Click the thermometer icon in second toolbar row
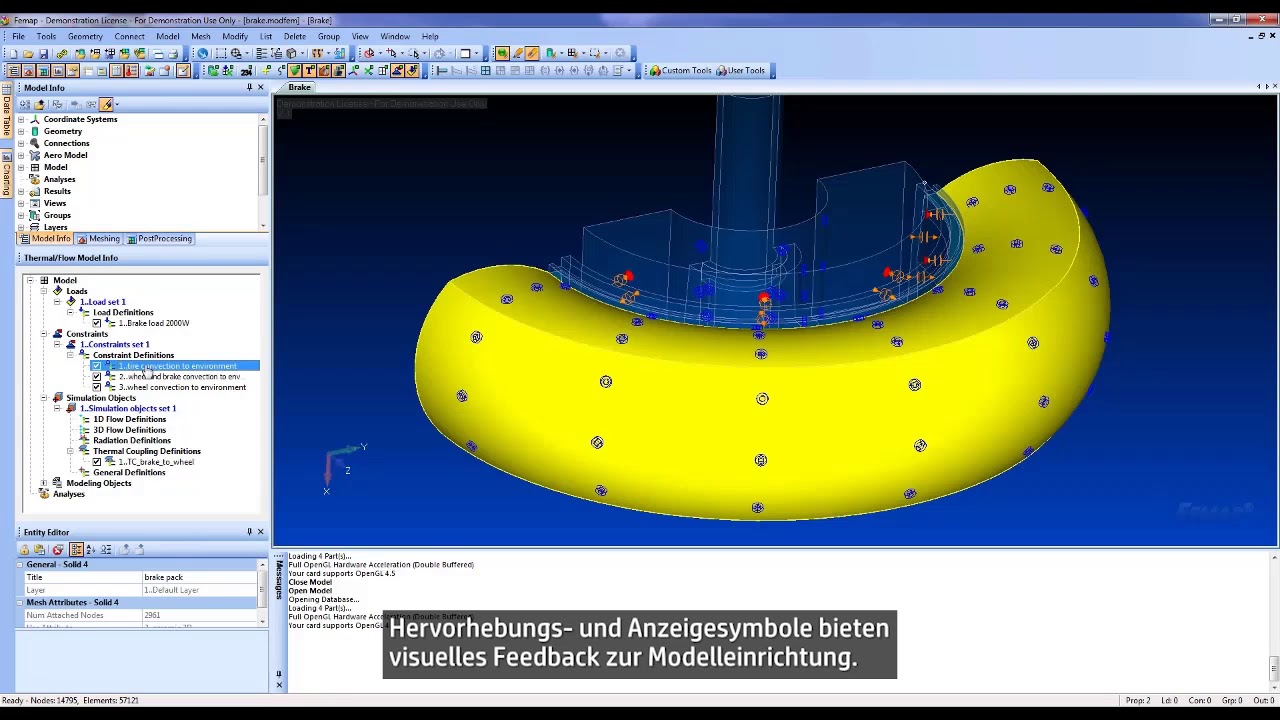This screenshot has height=720, width=1280. coord(131,71)
